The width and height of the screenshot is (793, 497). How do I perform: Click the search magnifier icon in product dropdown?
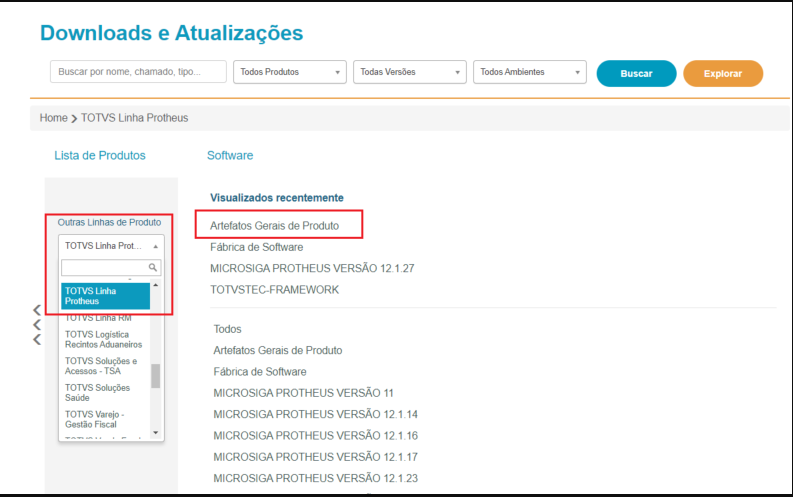pyautogui.click(x=152, y=267)
